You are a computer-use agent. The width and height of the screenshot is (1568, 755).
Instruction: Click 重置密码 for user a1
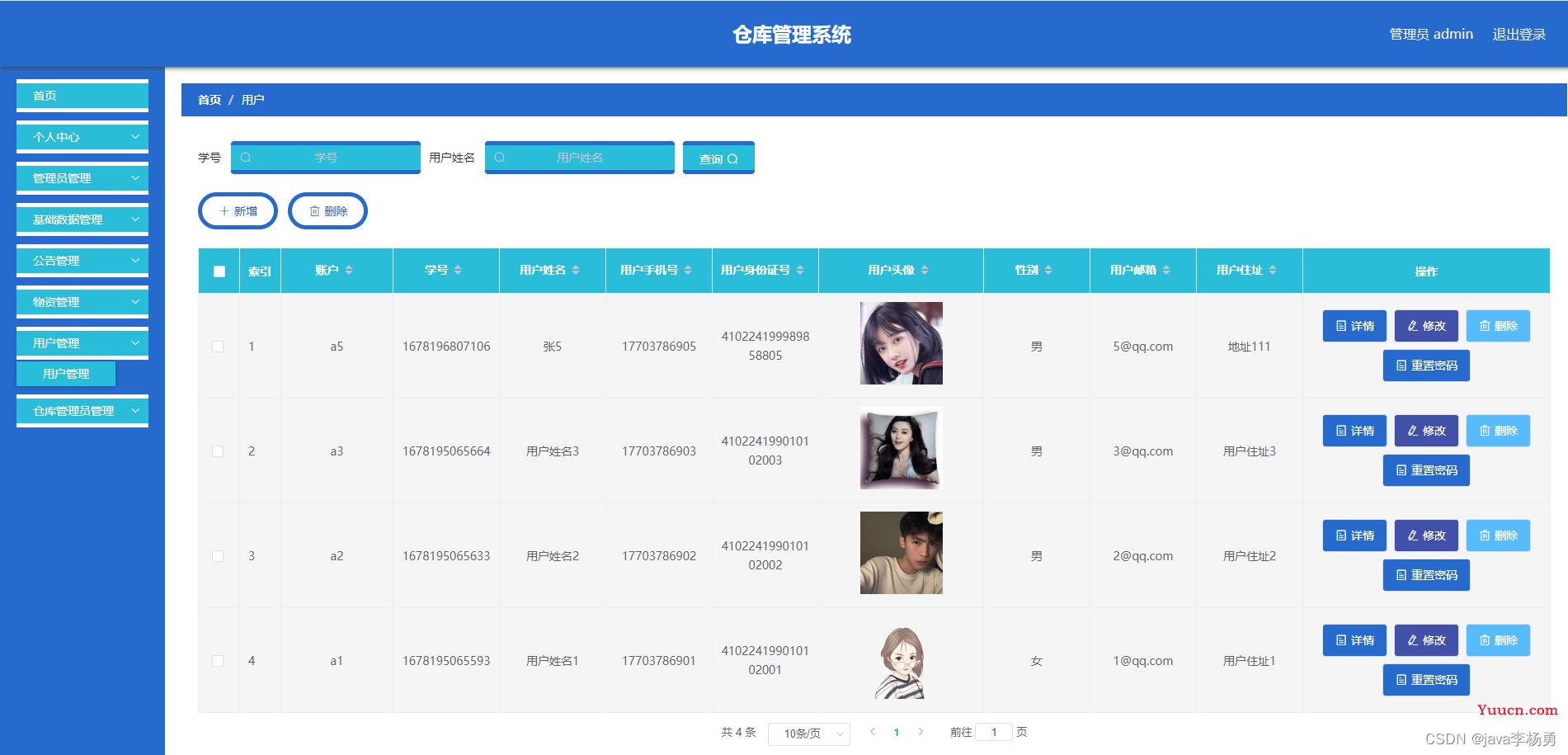(1426, 680)
